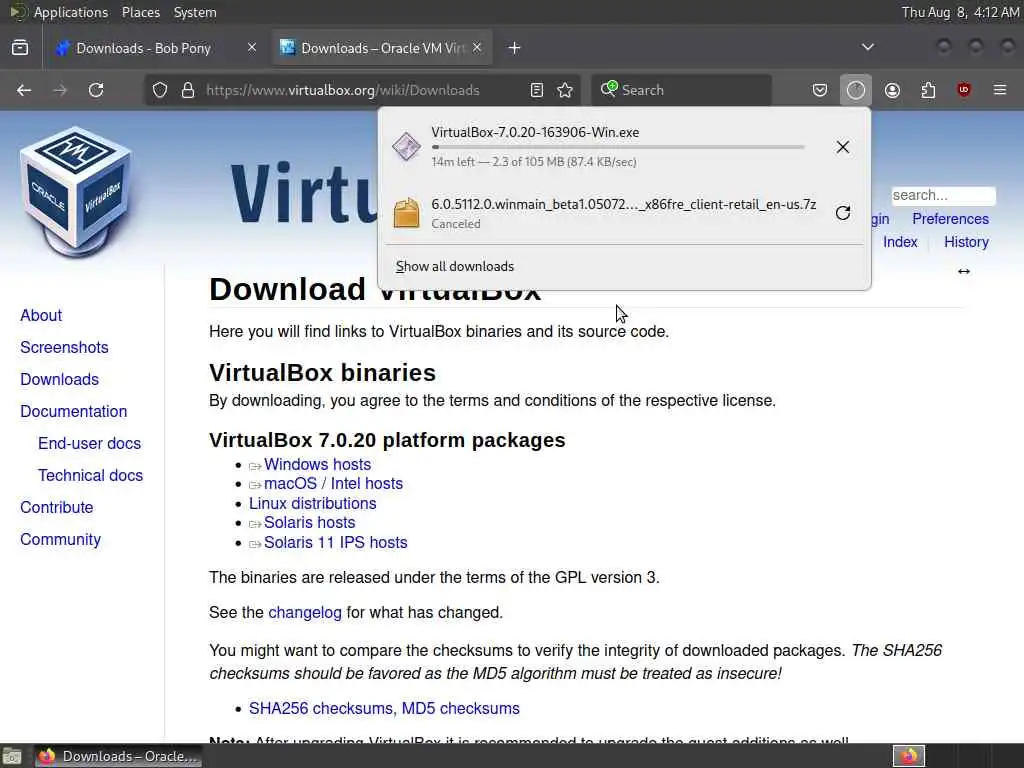Screen dimensions: 1024x768
Task: Open Downloads in the sidebar
Action: (59, 379)
